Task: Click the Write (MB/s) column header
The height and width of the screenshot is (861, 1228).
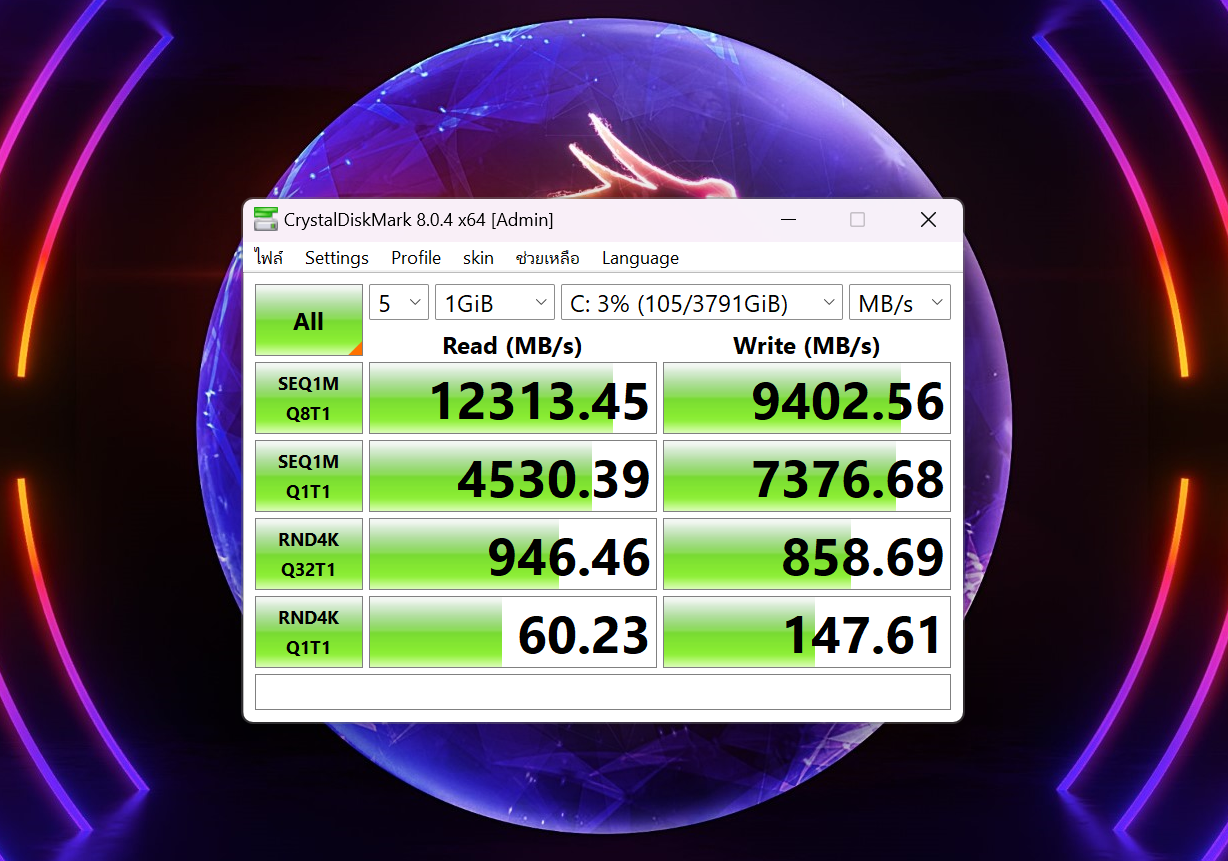Action: (x=806, y=346)
